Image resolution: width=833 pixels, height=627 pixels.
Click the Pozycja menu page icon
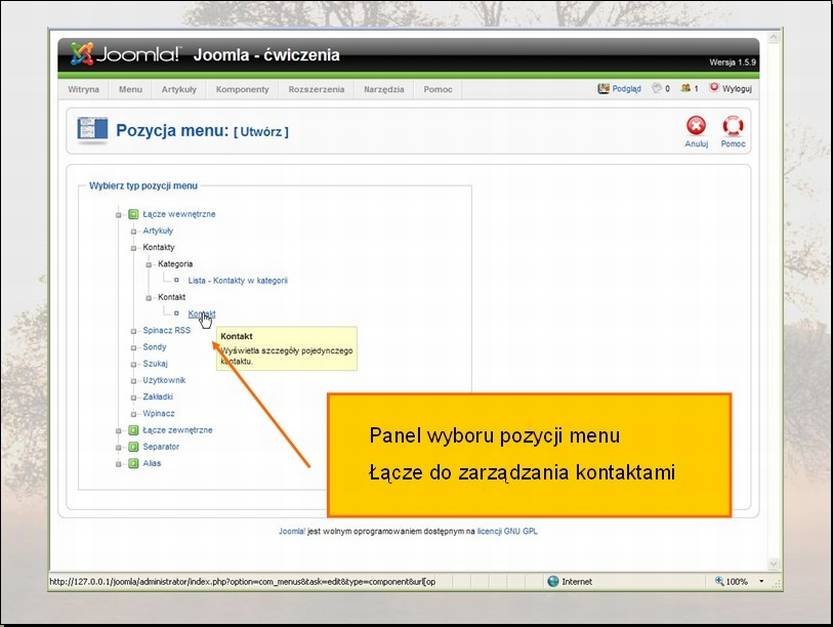92,130
